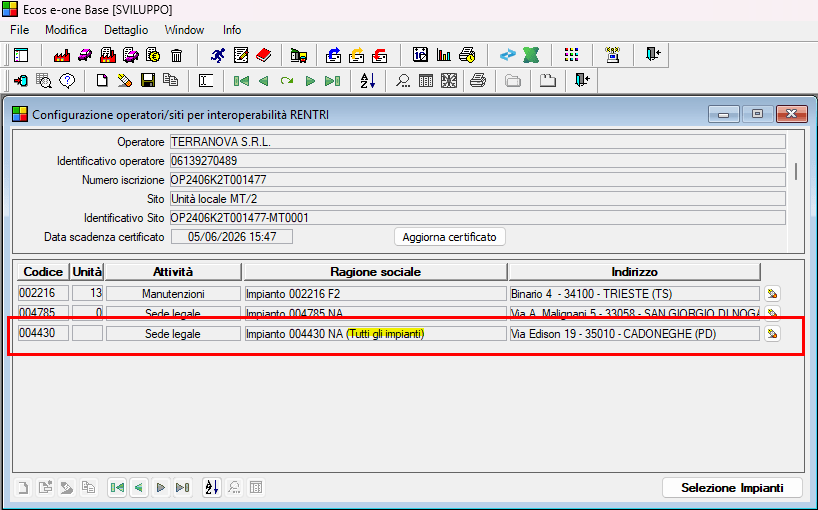Open the red book toolbar icon

pos(263,55)
